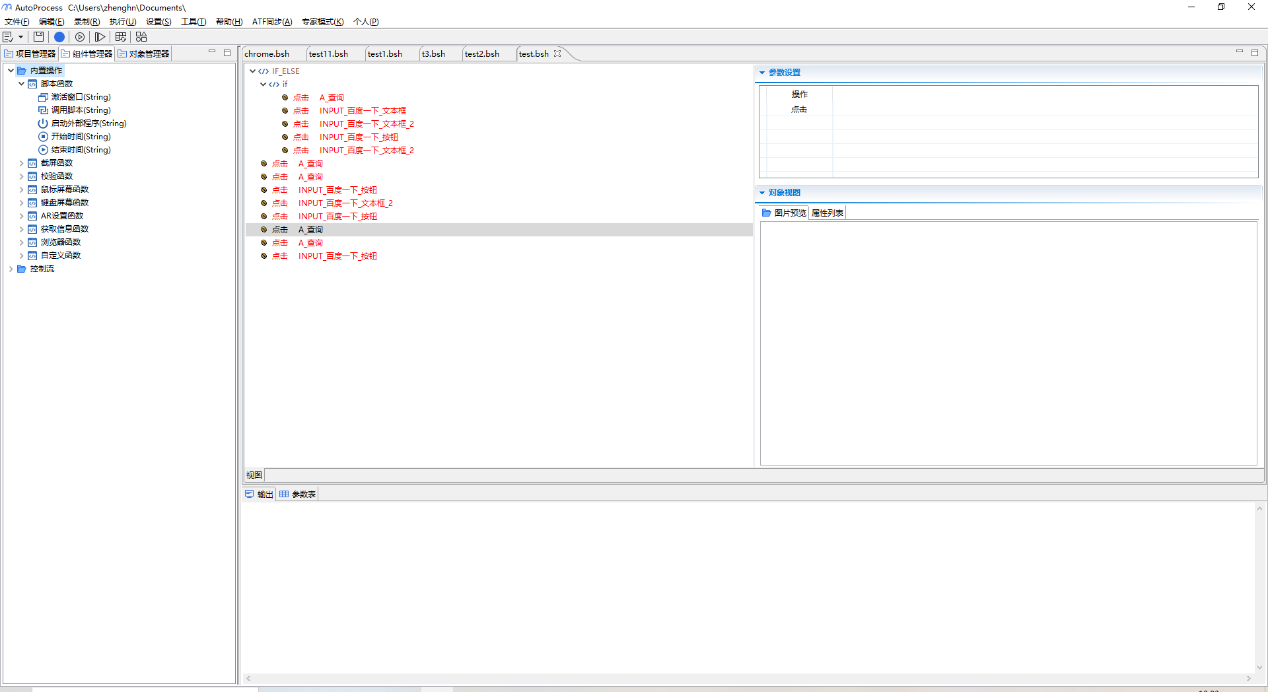Click the rightmost toolbar icon with small squares
The width and height of the screenshot is (1268, 692).
[141, 37]
